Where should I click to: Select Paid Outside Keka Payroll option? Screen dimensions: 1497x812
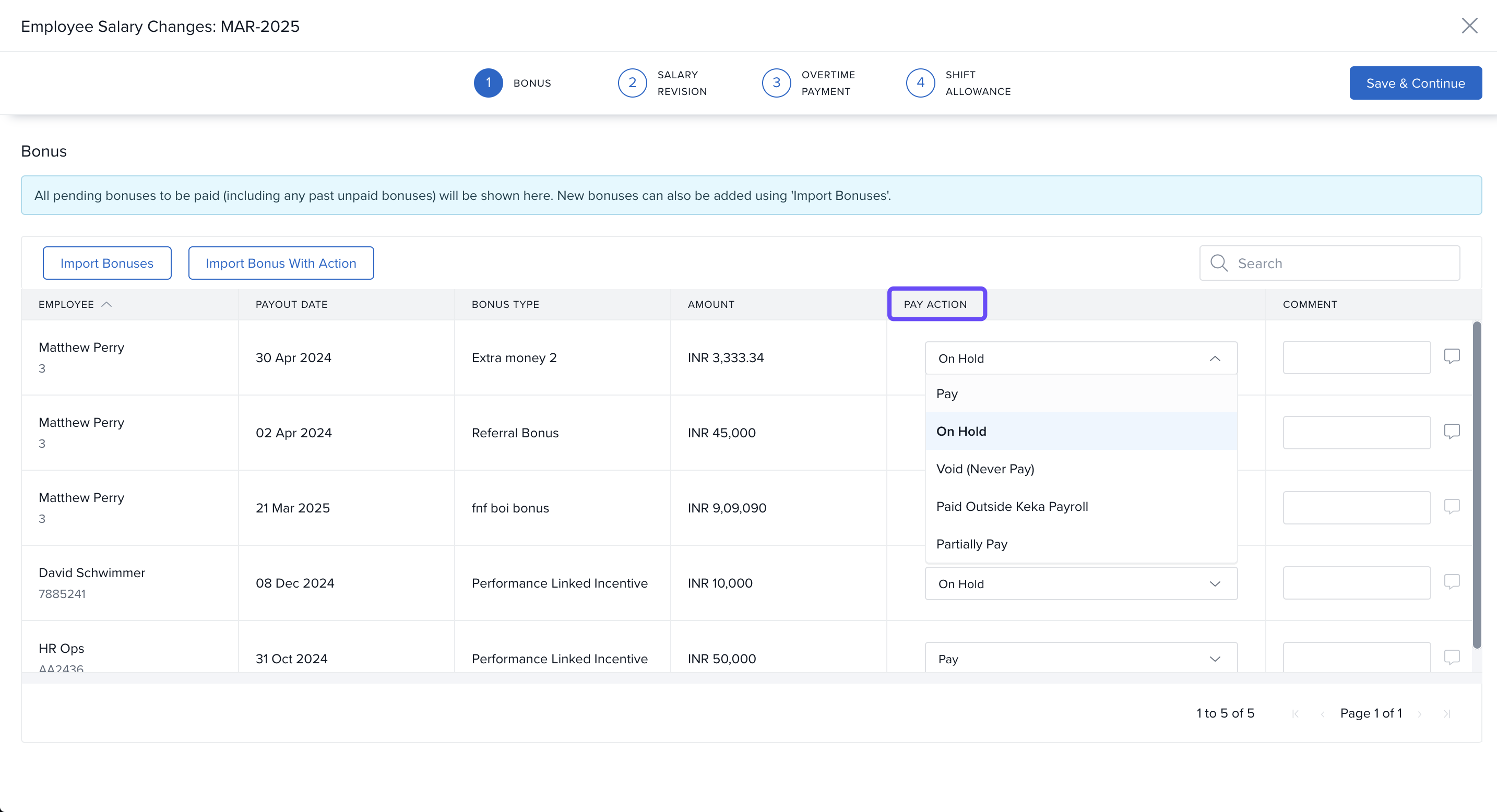tap(1012, 507)
